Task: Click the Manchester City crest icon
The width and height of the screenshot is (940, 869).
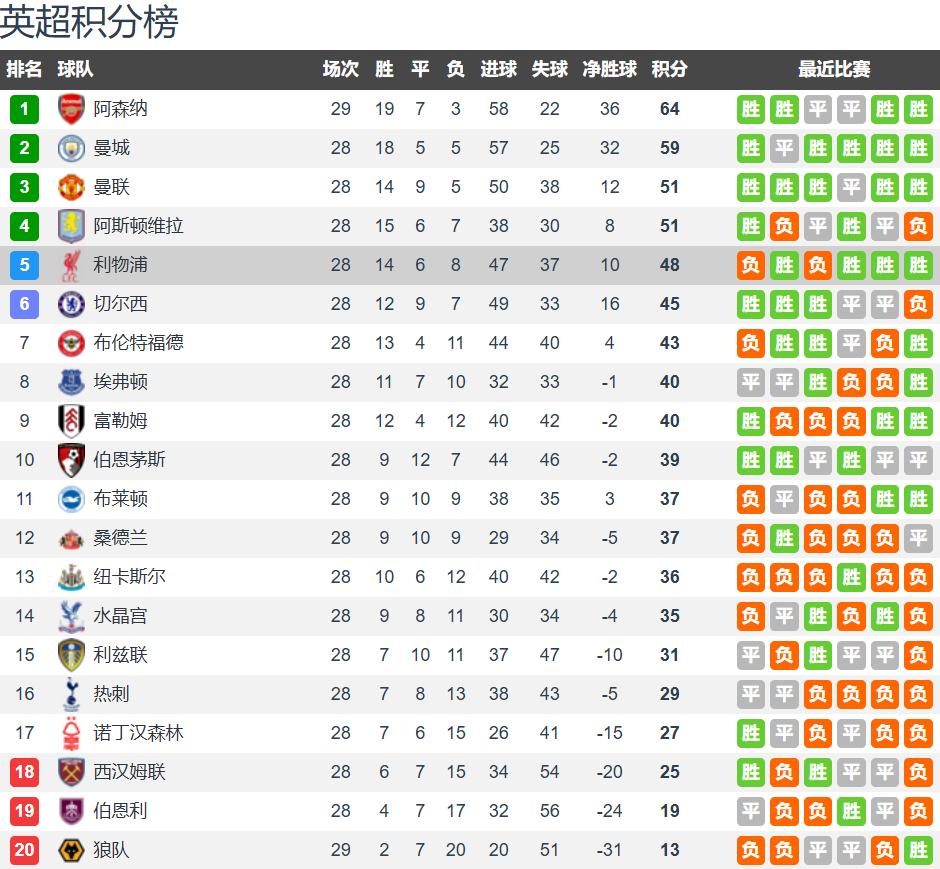Action: coord(71,148)
